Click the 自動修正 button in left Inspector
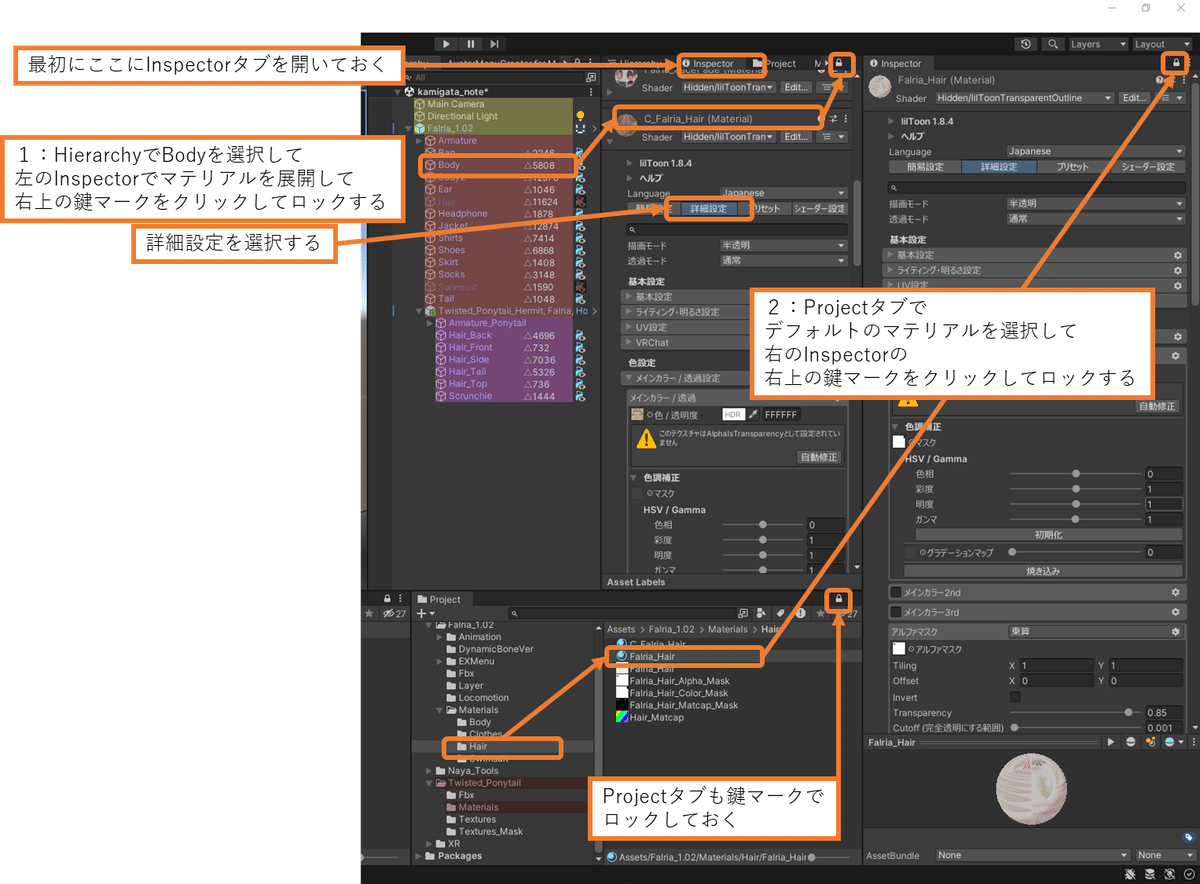Viewport: 1200px width, 884px height. pyautogui.click(x=819, y=457)
